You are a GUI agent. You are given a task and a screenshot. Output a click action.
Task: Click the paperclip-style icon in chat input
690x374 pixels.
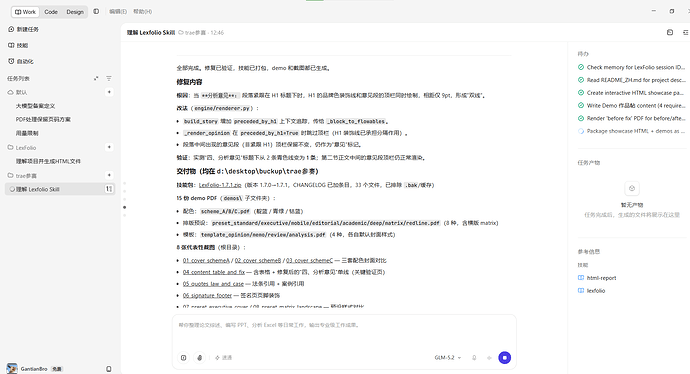coord(199,358)
